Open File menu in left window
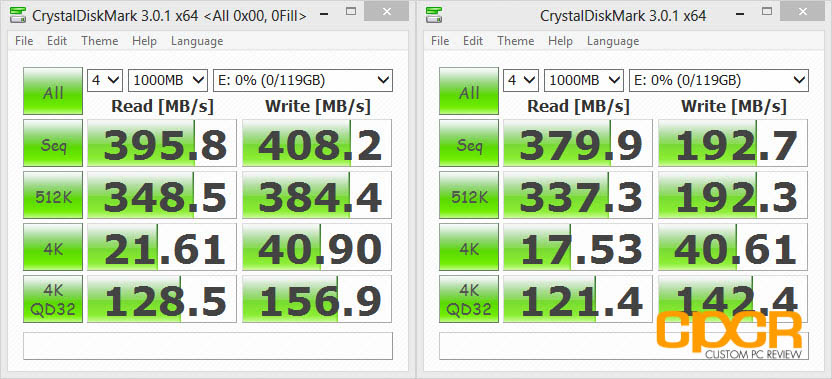This screenshot has width=832, height=379. (24, 41)
